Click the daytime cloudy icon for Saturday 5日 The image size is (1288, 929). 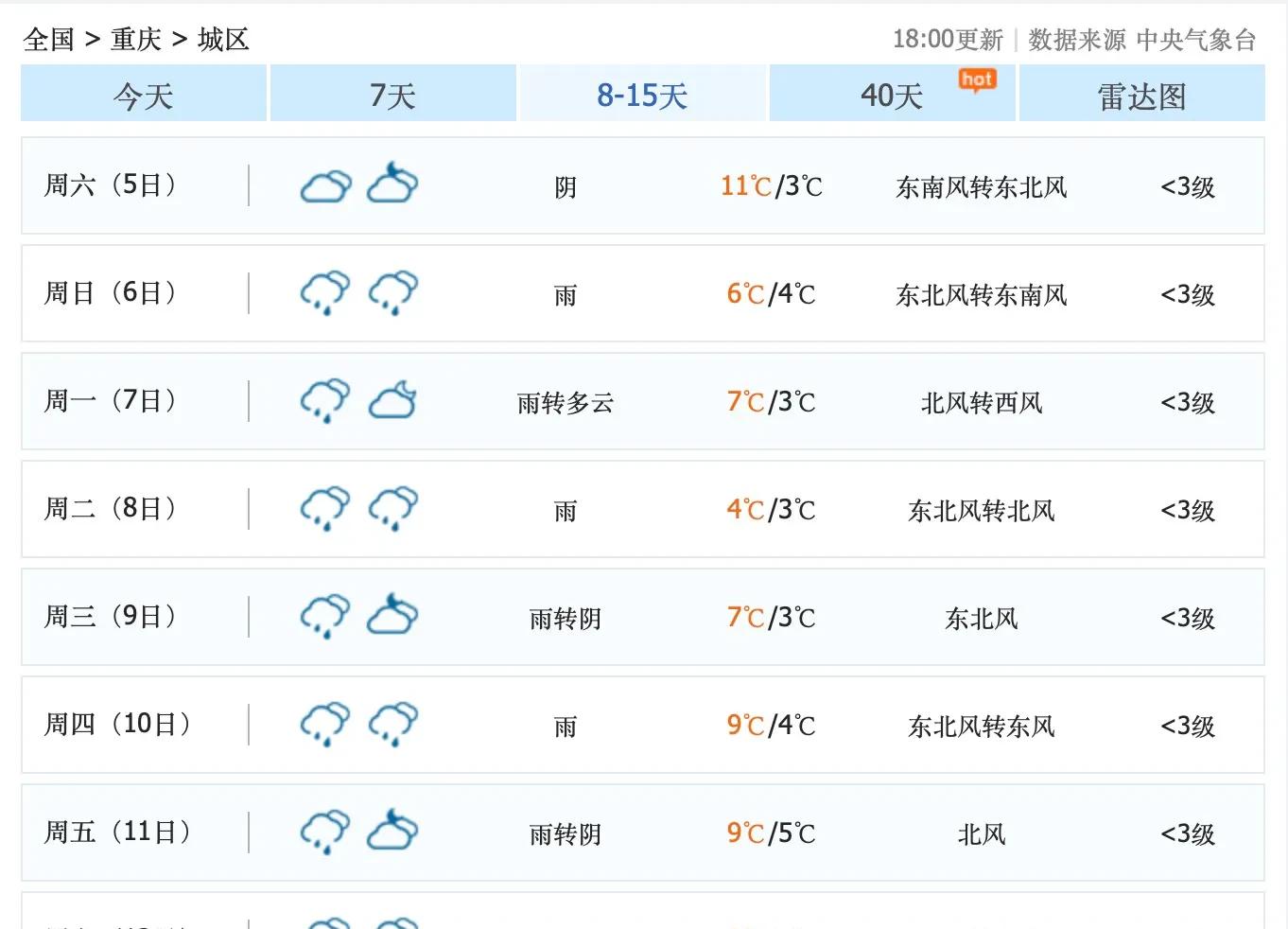click(x=325, y=186)
